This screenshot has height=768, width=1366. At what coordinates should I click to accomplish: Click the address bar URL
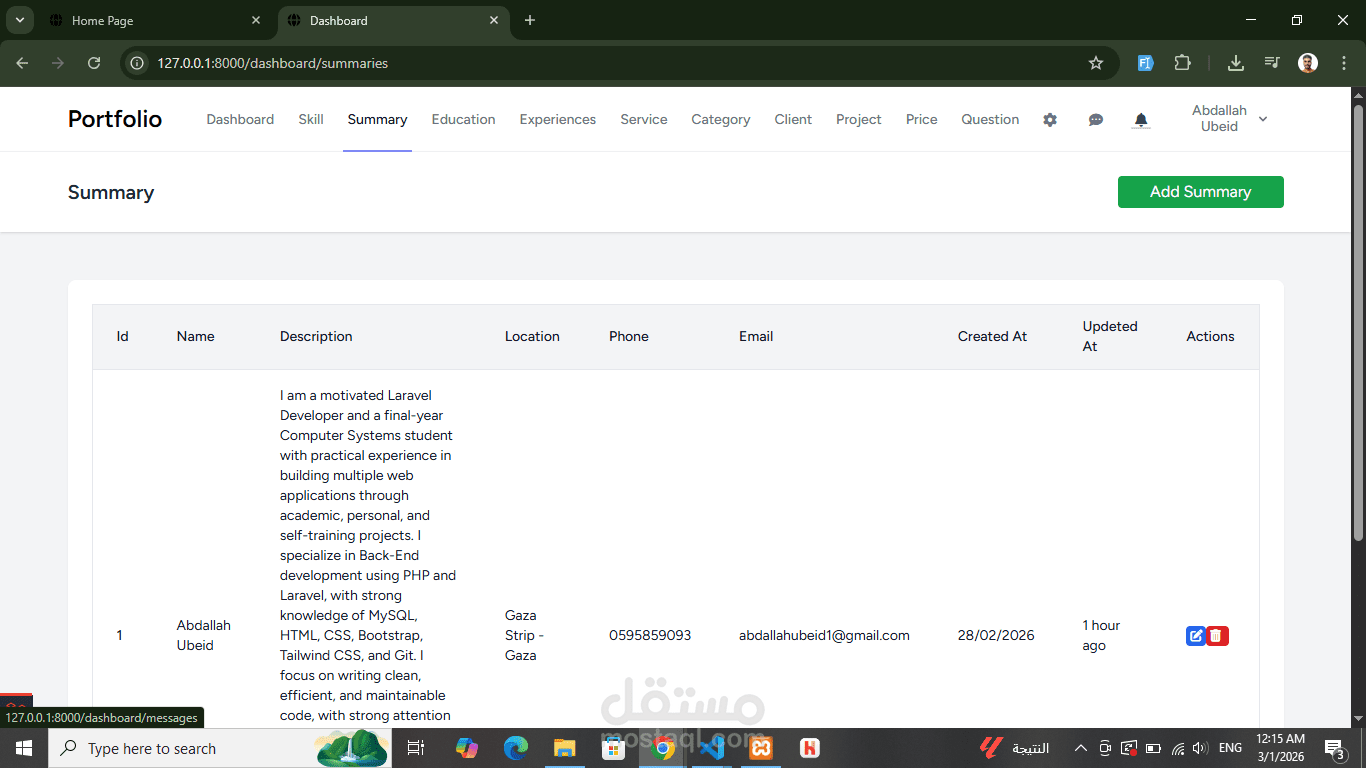(272, 63)
